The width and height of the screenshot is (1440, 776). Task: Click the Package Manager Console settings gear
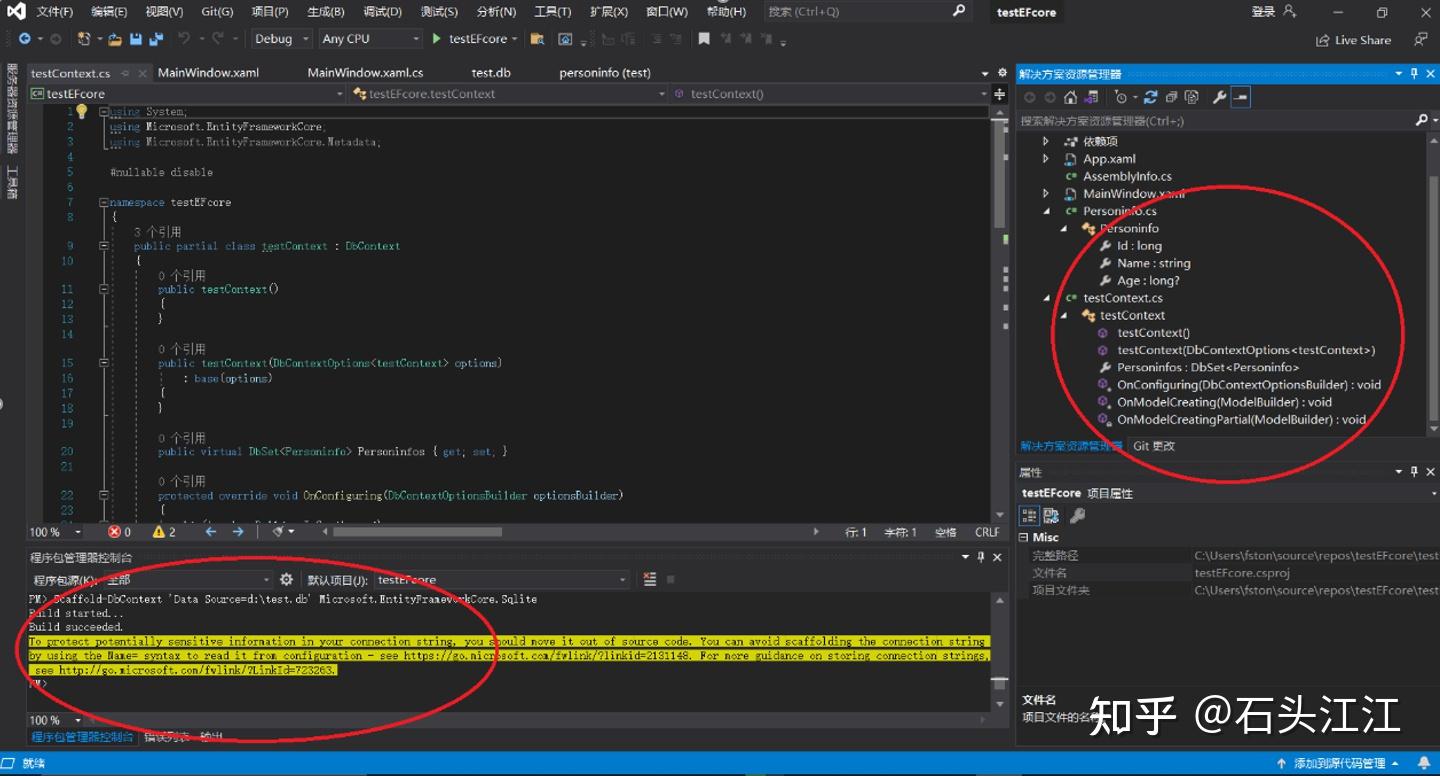click(287, 579)
